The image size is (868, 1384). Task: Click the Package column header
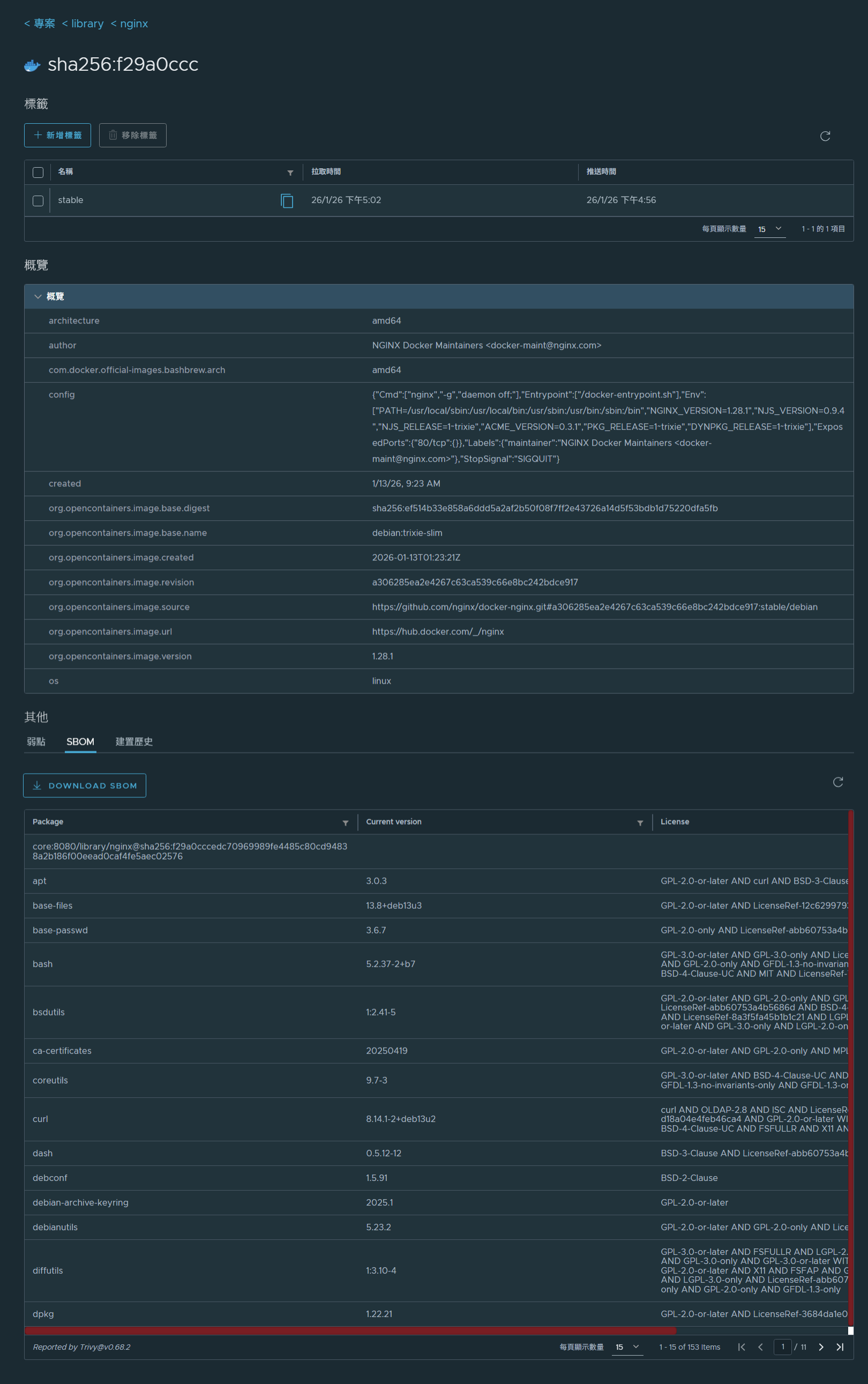pyautogui.click(x=48, y=821)
